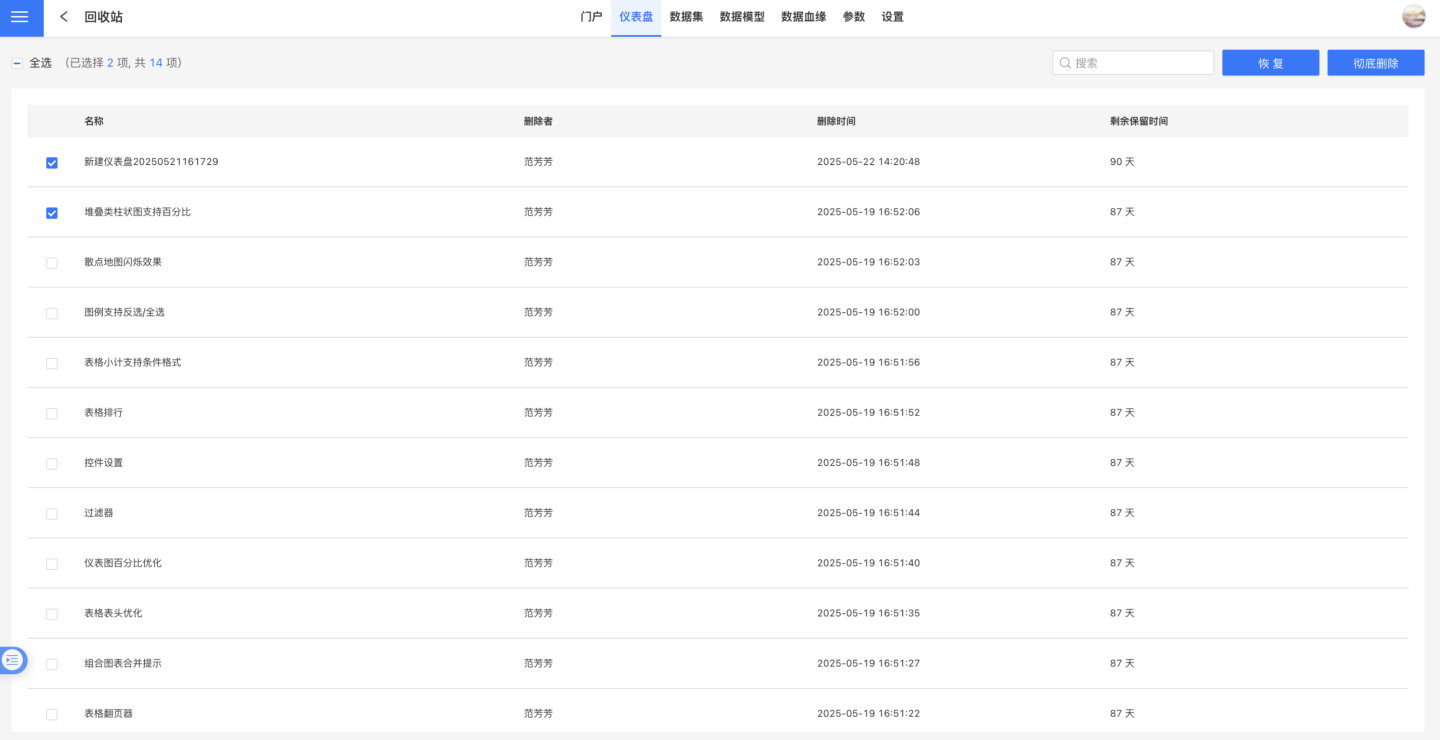Image resolution: width=1440 pixels, height=740 pixels.
Task: Uncheck 堆叠类柱状图支持百分比 checkbox
Action: 52,213
